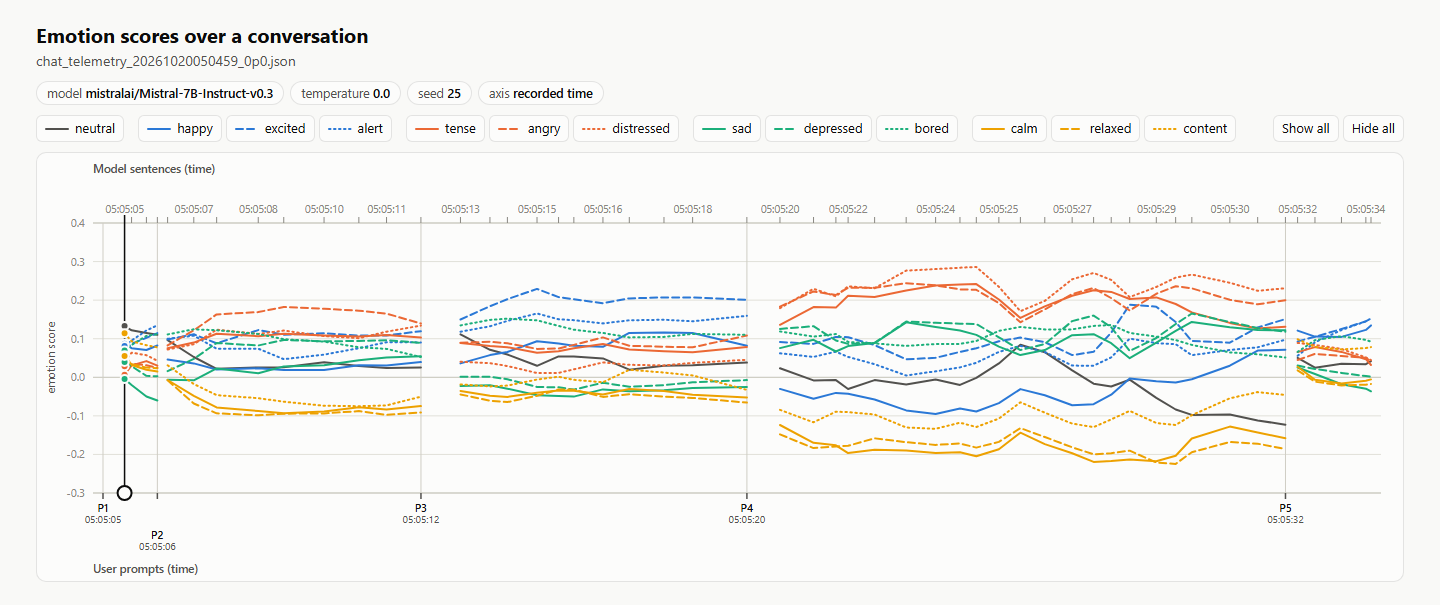Click the seed 25 pill
The width and height of the screenshot is (1440, 605).
[x=440, y=94]
